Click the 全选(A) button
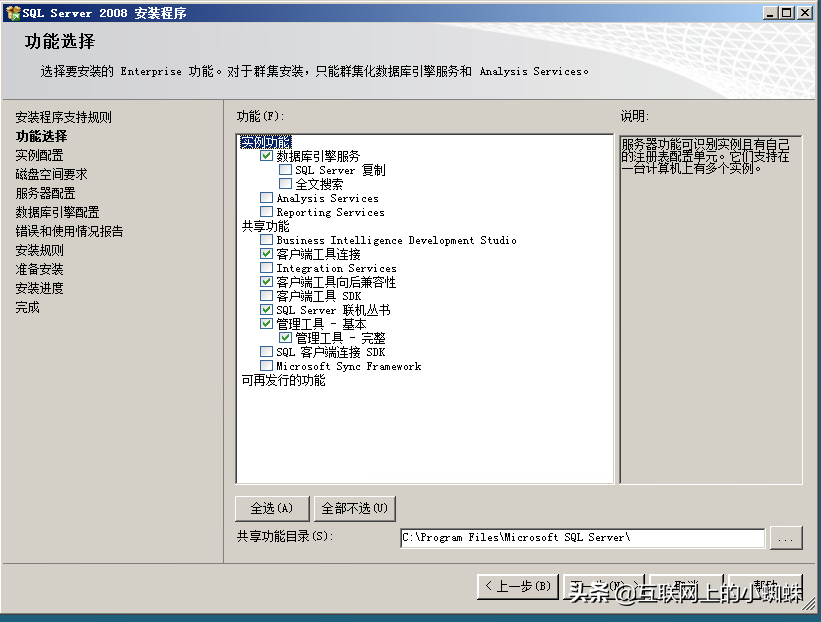821x622 pixels. (271, 508)
